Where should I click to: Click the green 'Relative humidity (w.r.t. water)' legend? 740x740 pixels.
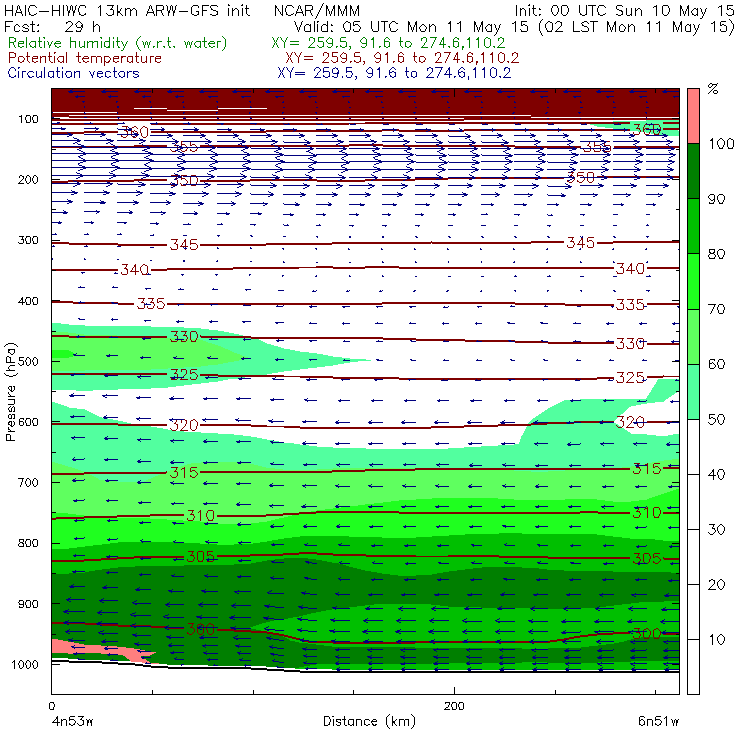[x=118, y=43]
